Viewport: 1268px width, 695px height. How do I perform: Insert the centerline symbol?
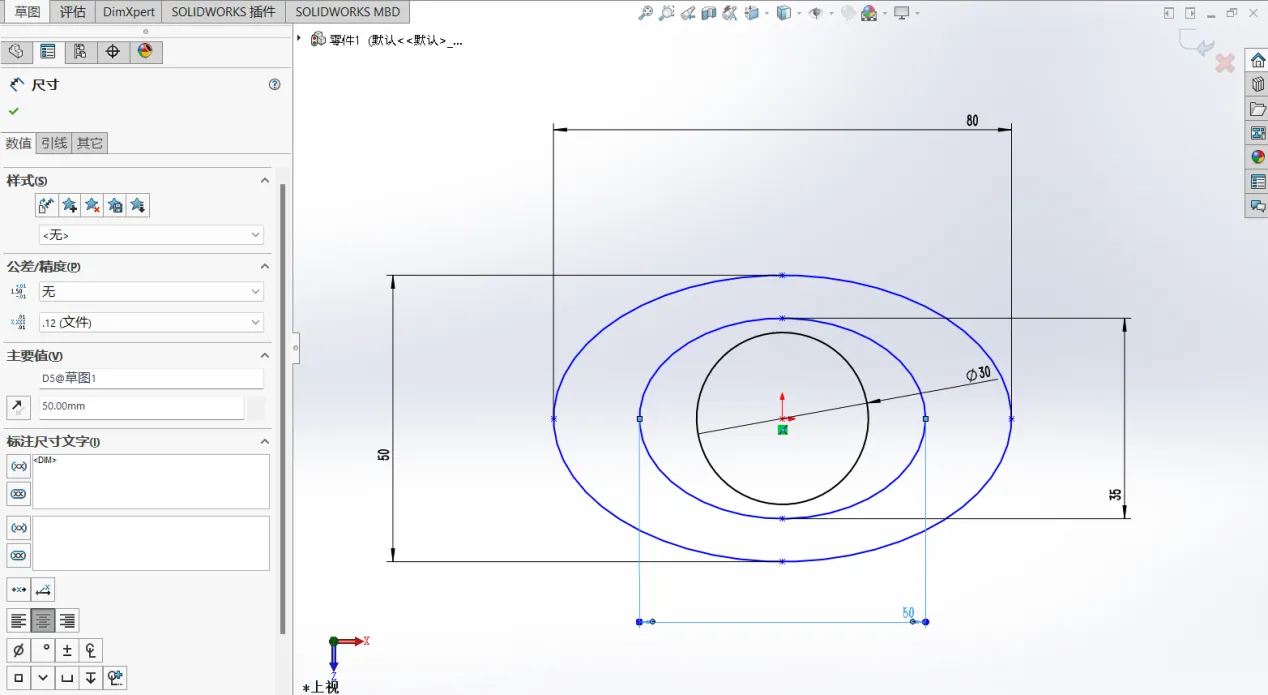pos(91,651)
